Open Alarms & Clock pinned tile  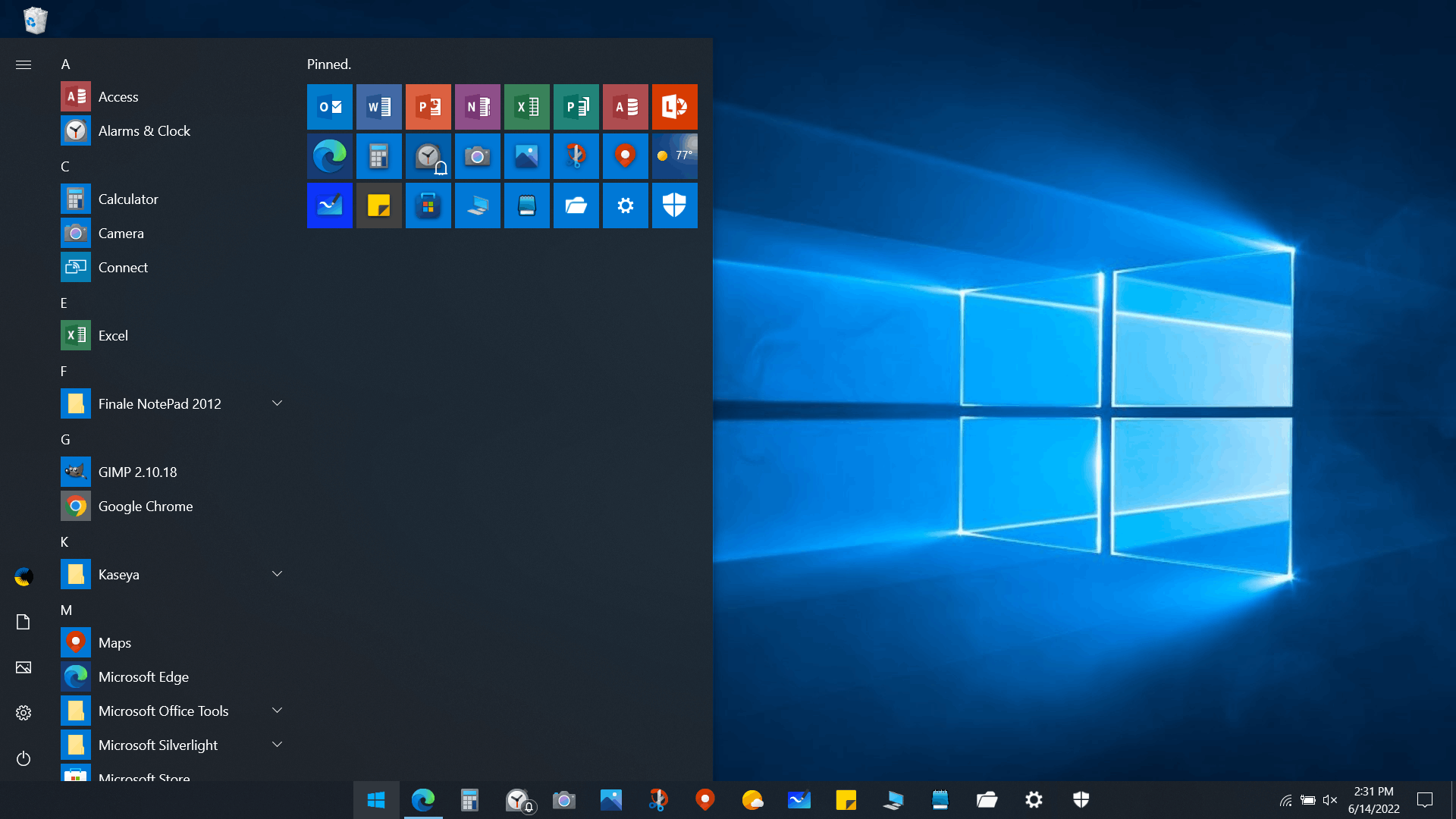click(428, 156)
